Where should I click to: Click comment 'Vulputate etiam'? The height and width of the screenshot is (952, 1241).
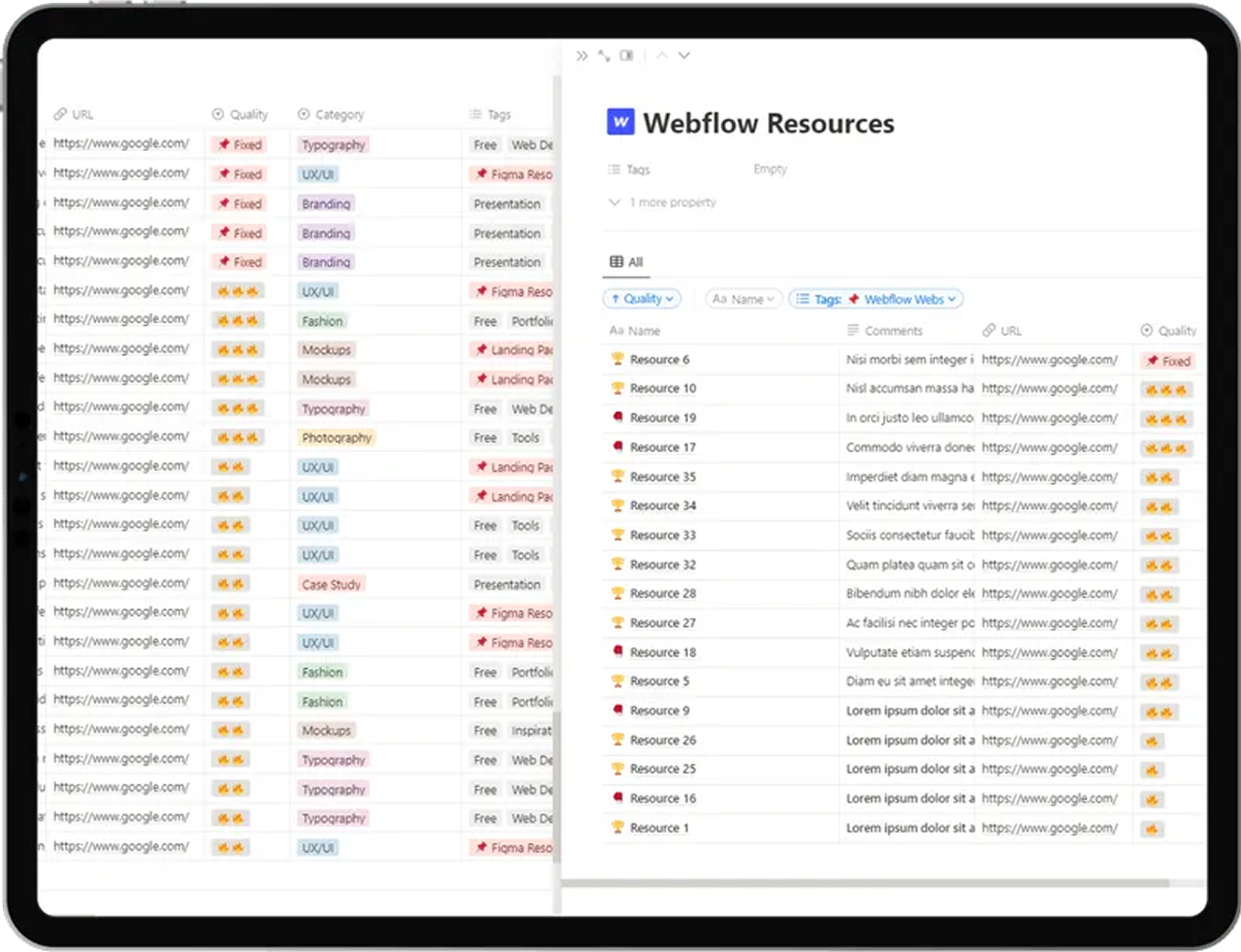click(x=910, y=652)
